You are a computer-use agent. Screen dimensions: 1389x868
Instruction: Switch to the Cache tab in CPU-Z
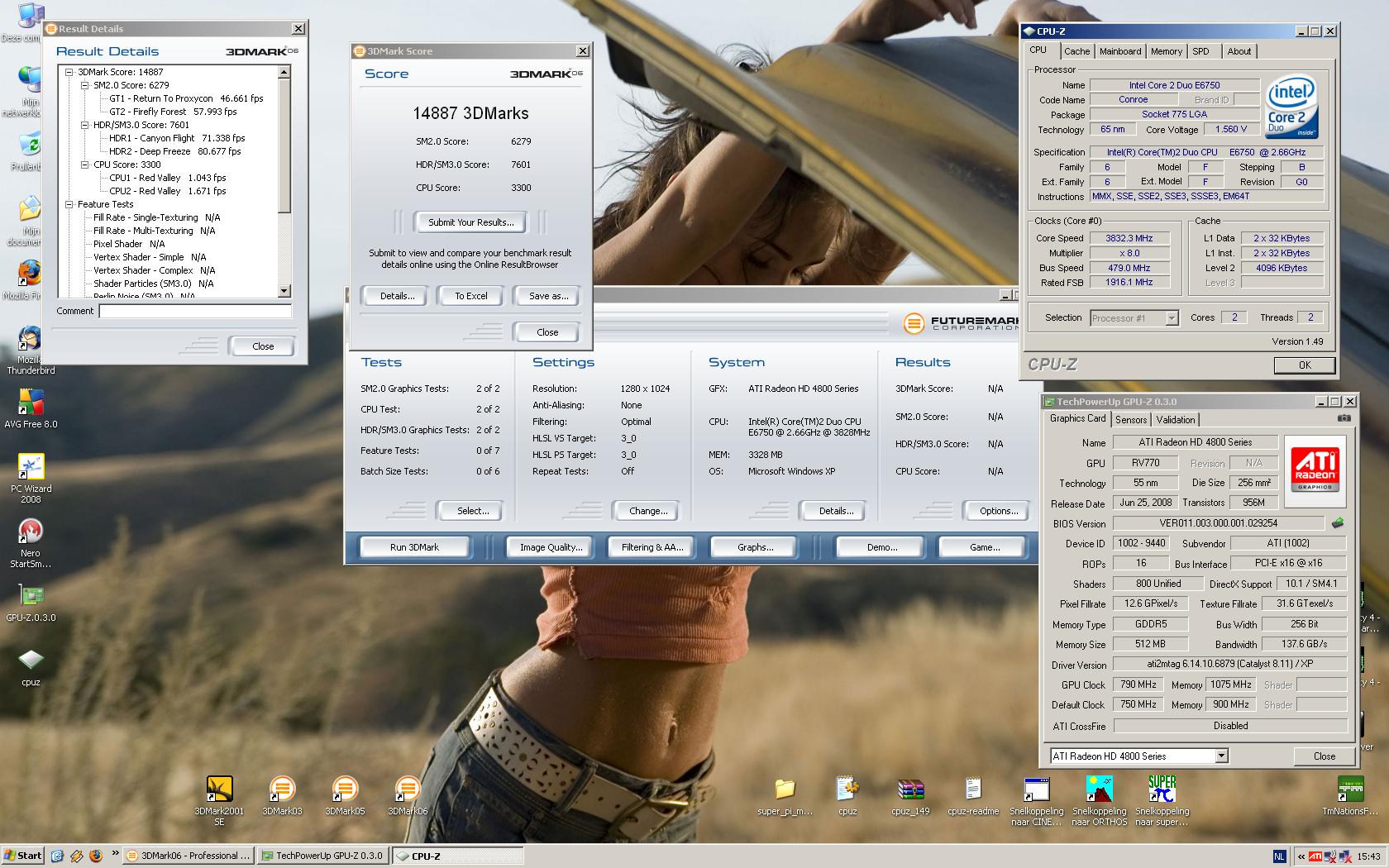click(1076, 51)
